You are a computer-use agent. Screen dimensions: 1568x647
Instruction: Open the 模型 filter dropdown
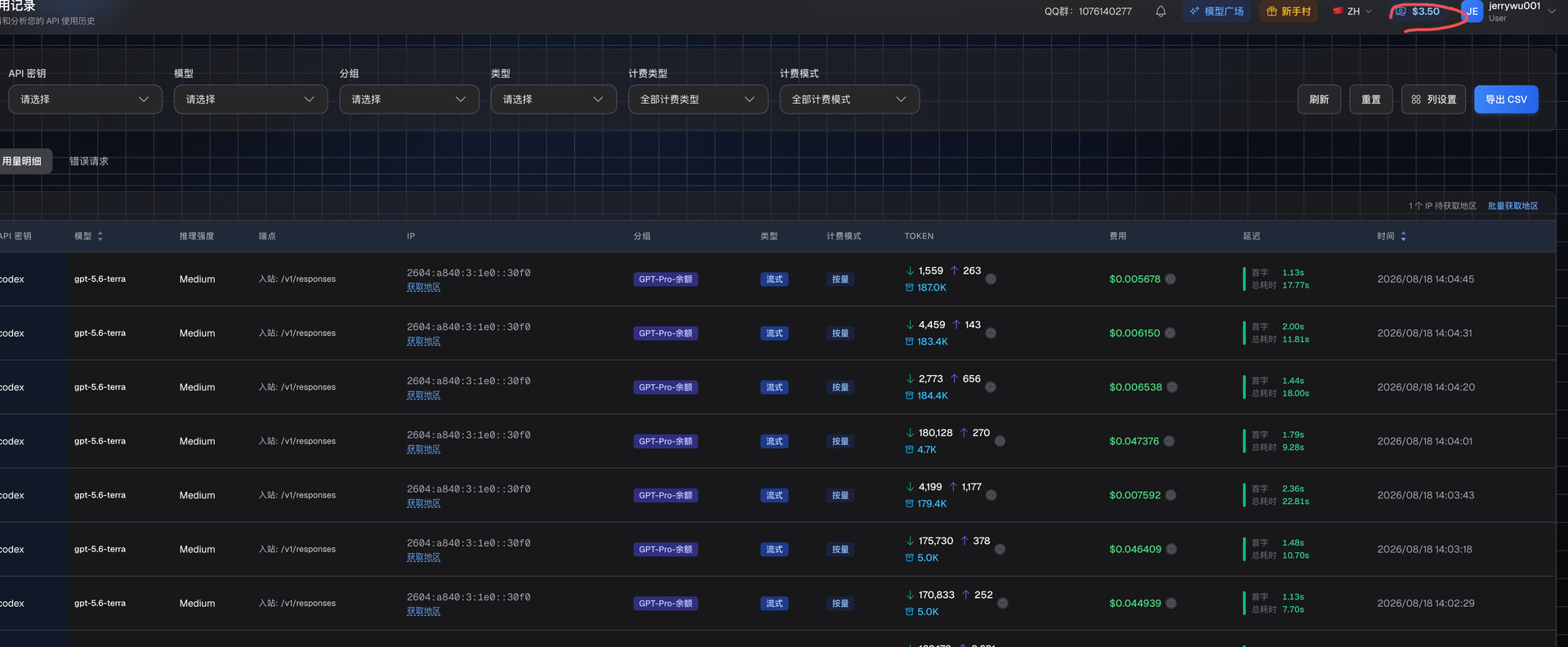coord(251,100)
